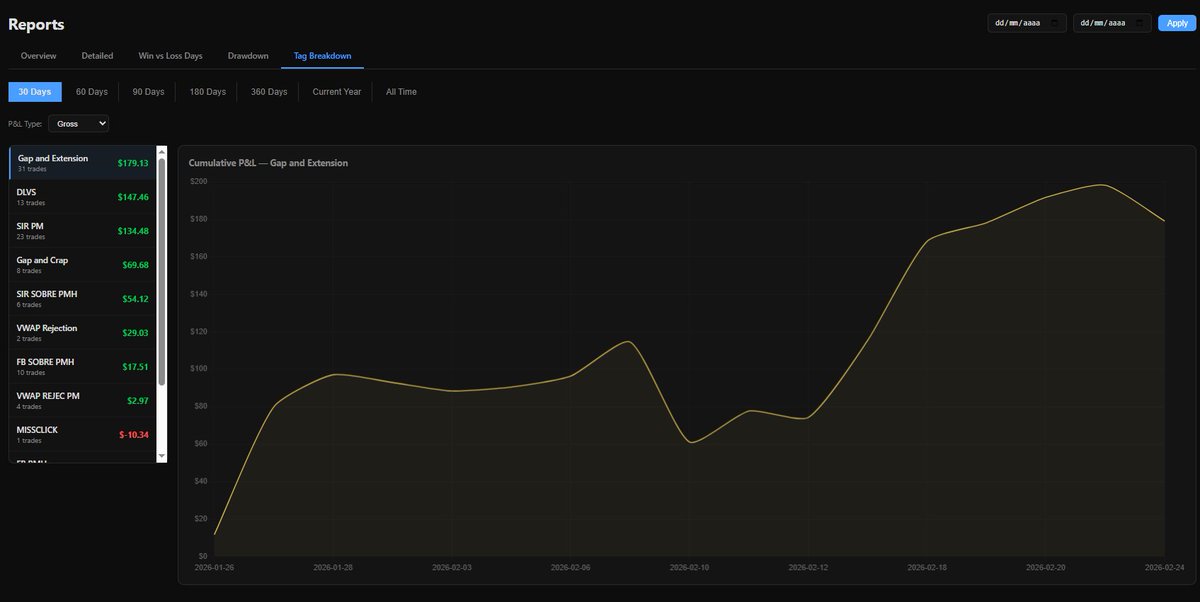Click the tag list scroll down arrow
The width and height of the screenshot is (1200, 602).
pos(162,456)
